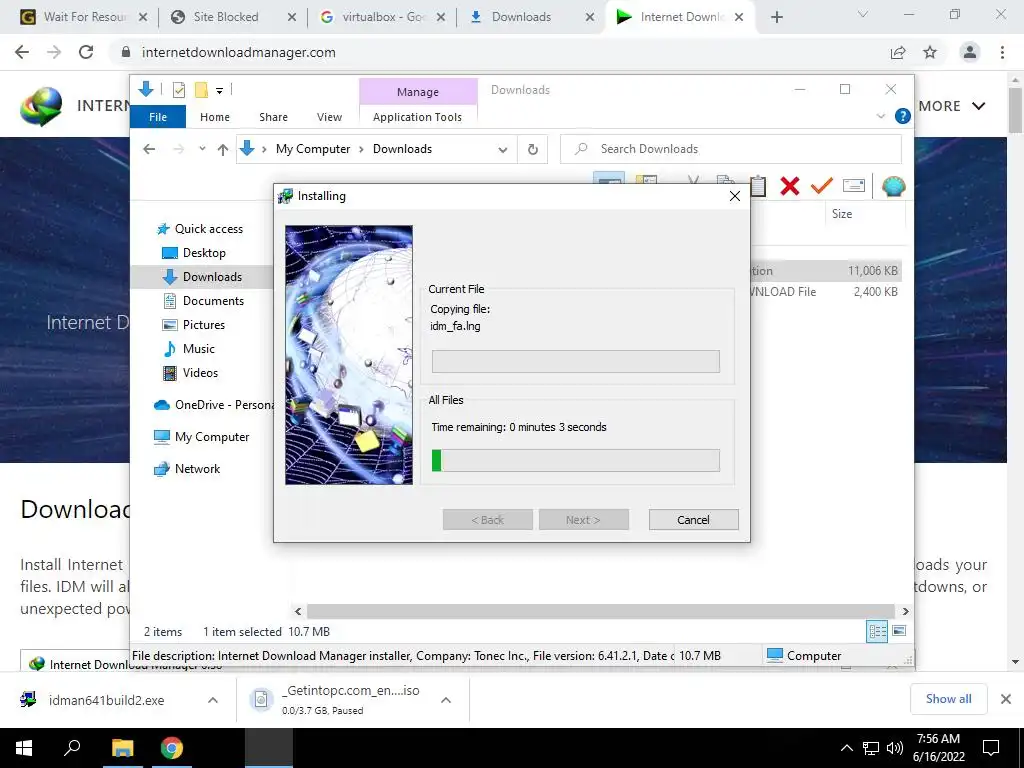This screenshot has width=1024, height=768.
Task: Click the volume speaker tray icon
Action: point(895,748)
